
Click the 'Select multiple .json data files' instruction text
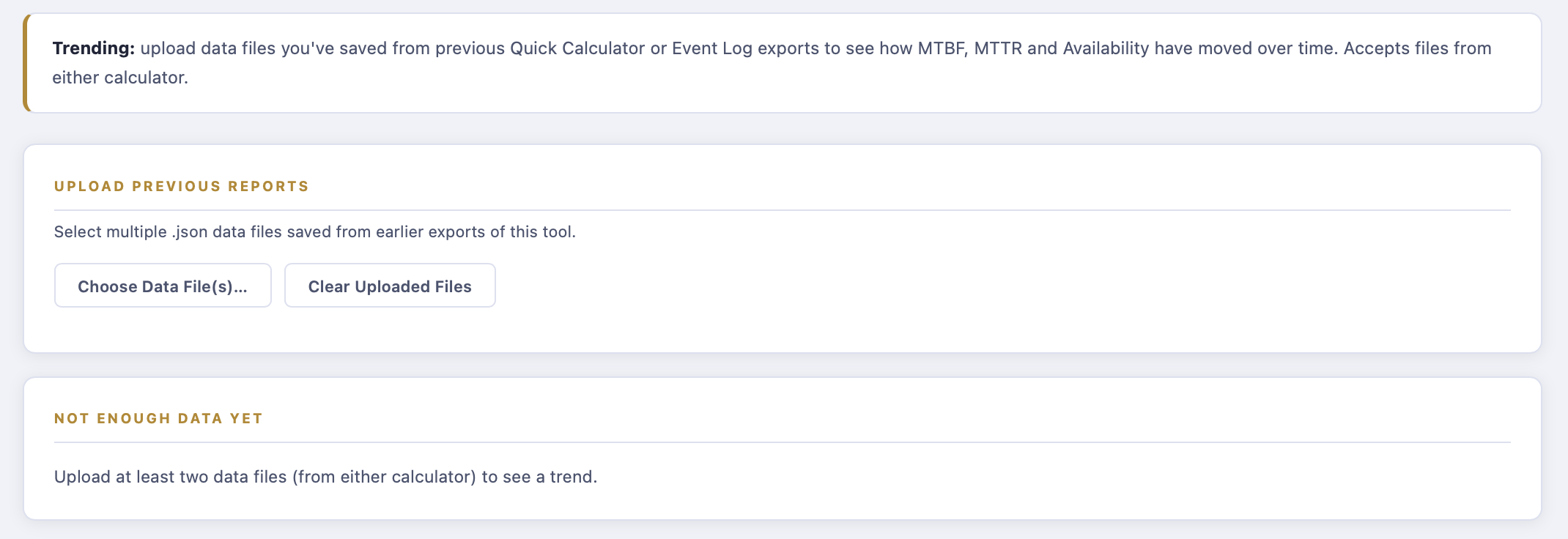tap(315, 231)
